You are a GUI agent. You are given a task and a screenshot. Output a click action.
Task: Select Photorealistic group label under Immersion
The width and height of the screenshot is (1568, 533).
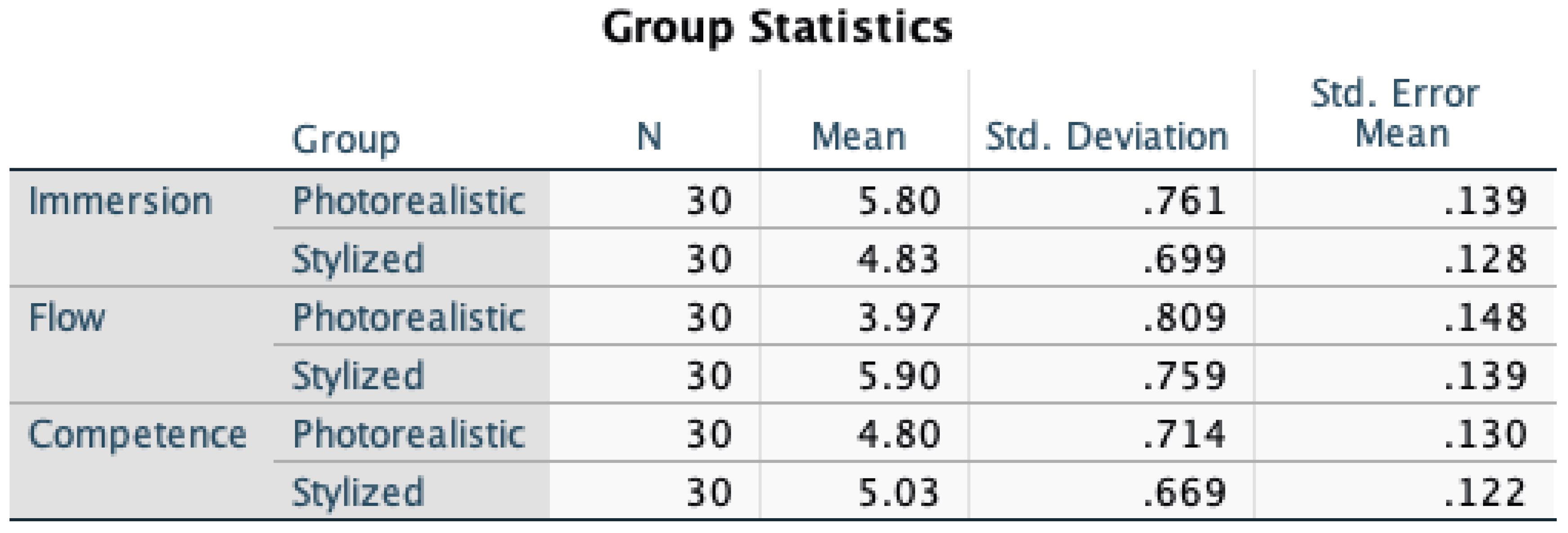pyautogui.click(x=409, y=201)
